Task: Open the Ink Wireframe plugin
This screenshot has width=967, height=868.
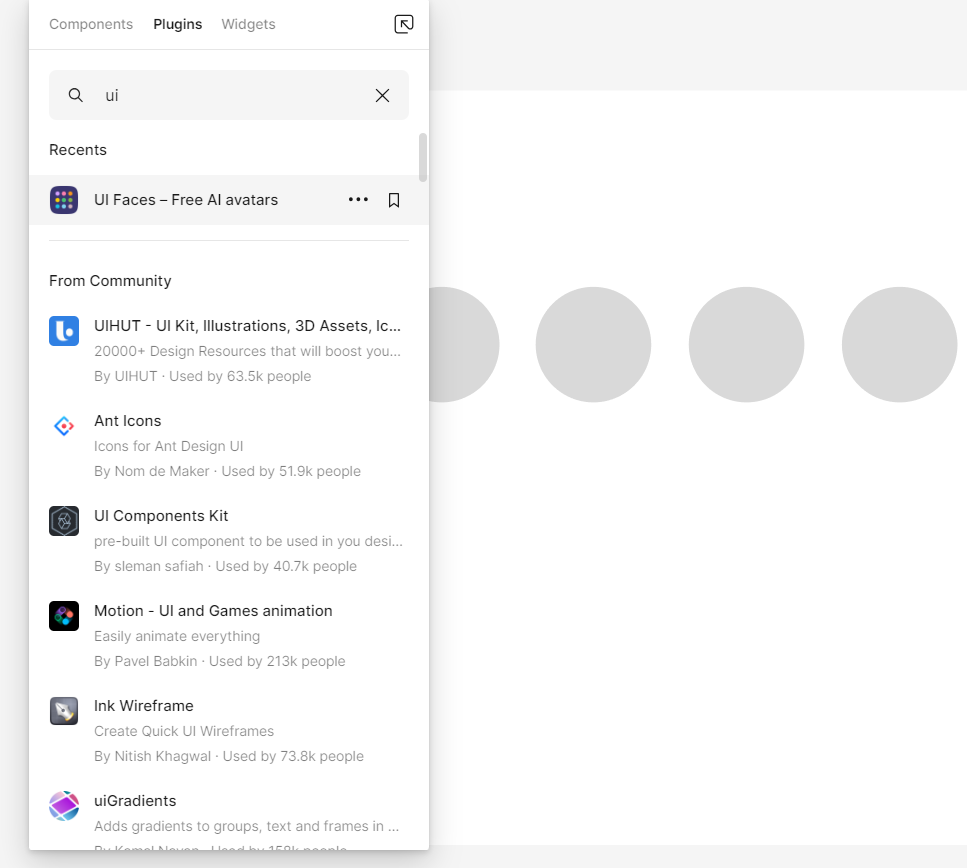Action: click(x=229, y=730)
